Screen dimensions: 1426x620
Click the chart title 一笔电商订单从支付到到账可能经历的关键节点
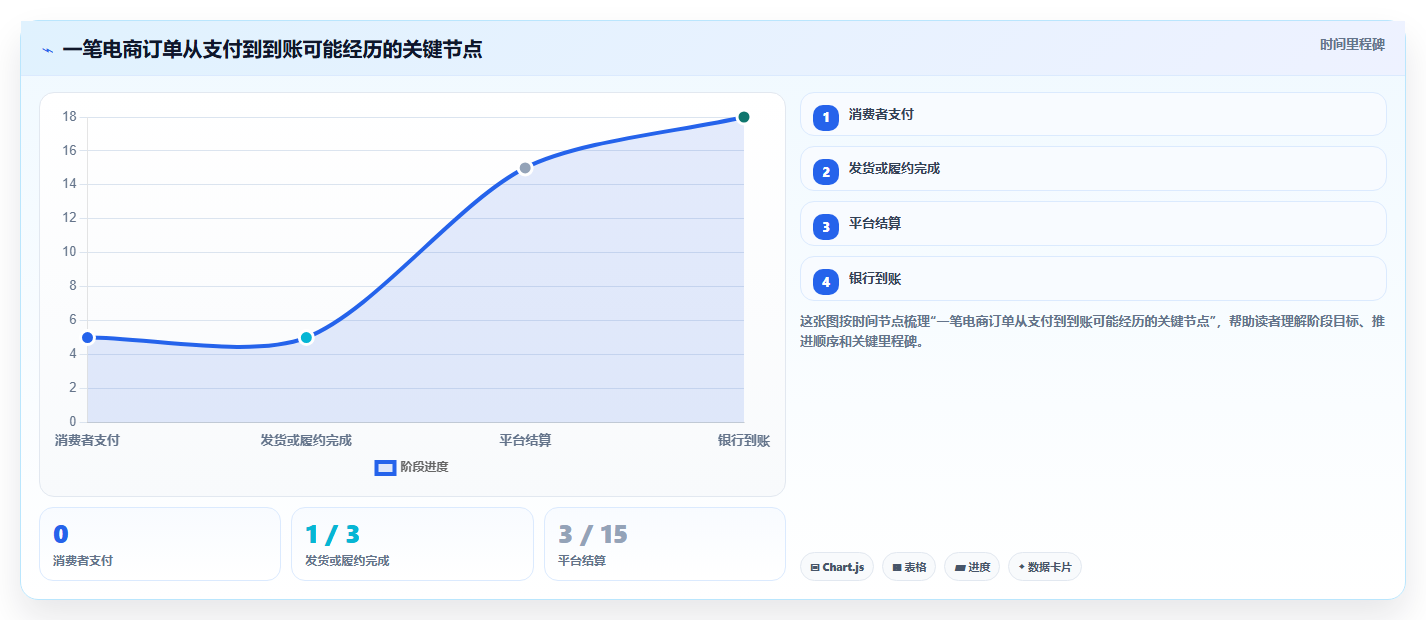pos(272,49)
